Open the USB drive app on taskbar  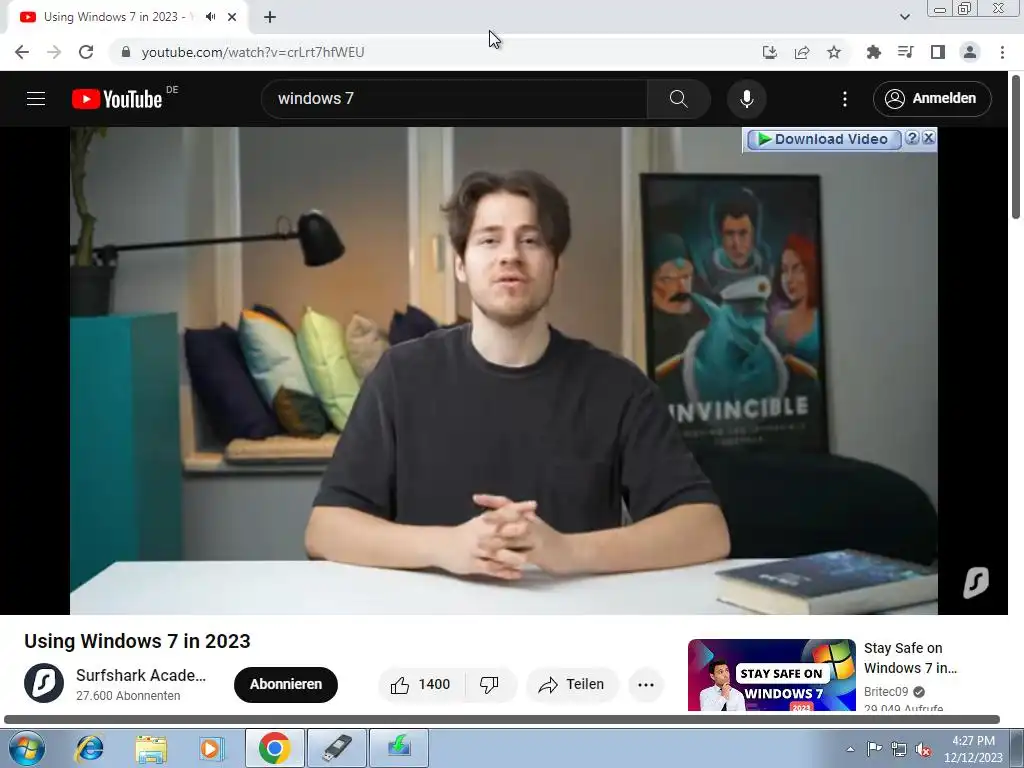(336, 748)
